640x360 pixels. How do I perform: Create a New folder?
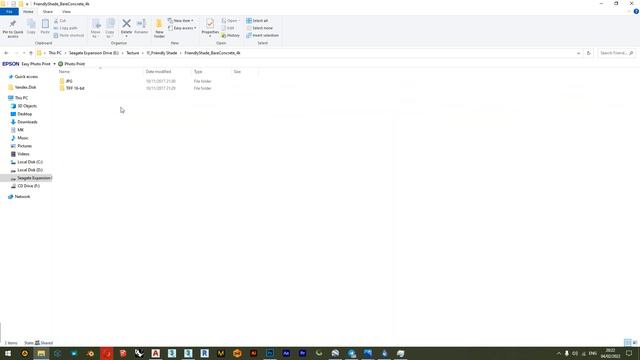tap(159, 29)
